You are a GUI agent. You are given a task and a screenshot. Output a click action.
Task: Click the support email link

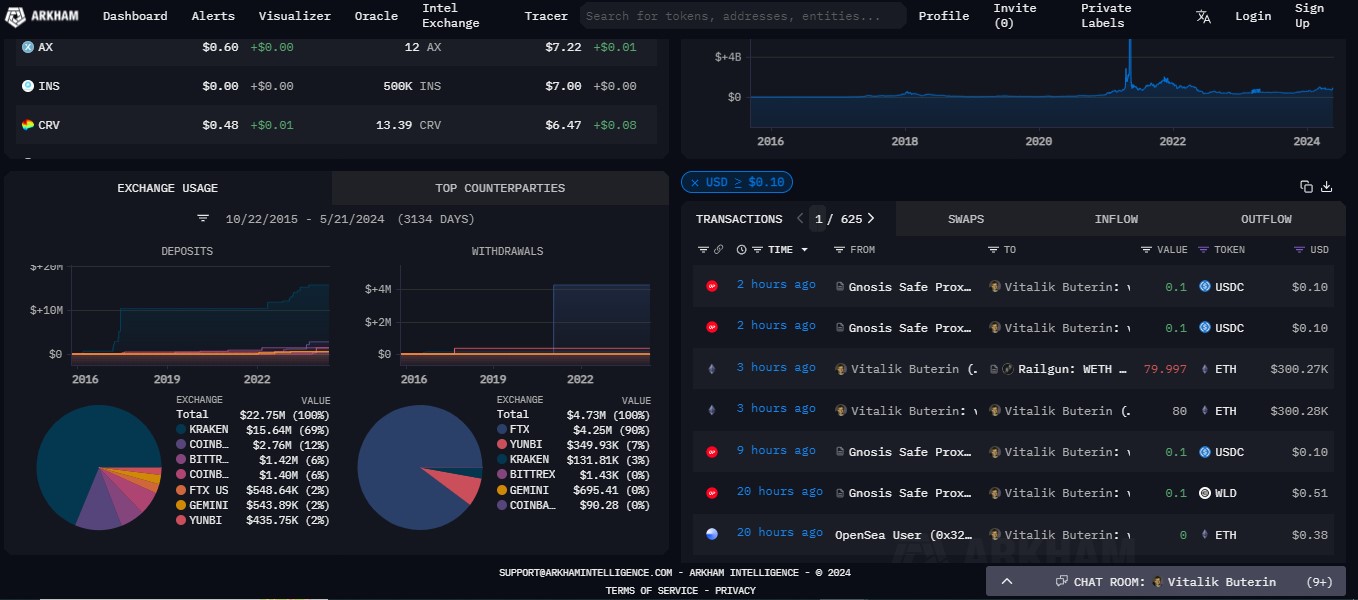pos(586,573)
